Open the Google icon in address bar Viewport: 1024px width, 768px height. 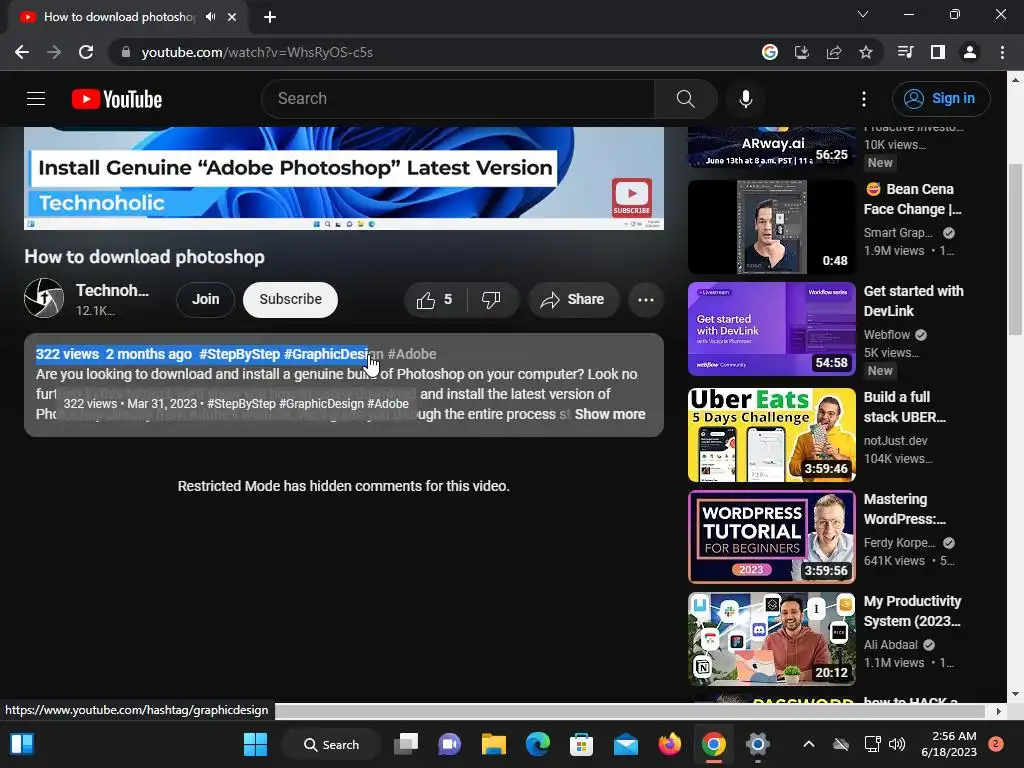tap(769, 52)
